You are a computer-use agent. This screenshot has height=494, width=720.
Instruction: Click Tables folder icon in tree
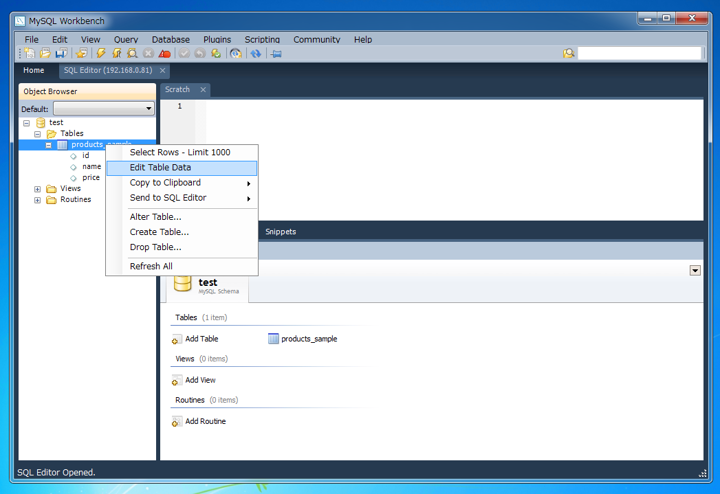[52, 134]
